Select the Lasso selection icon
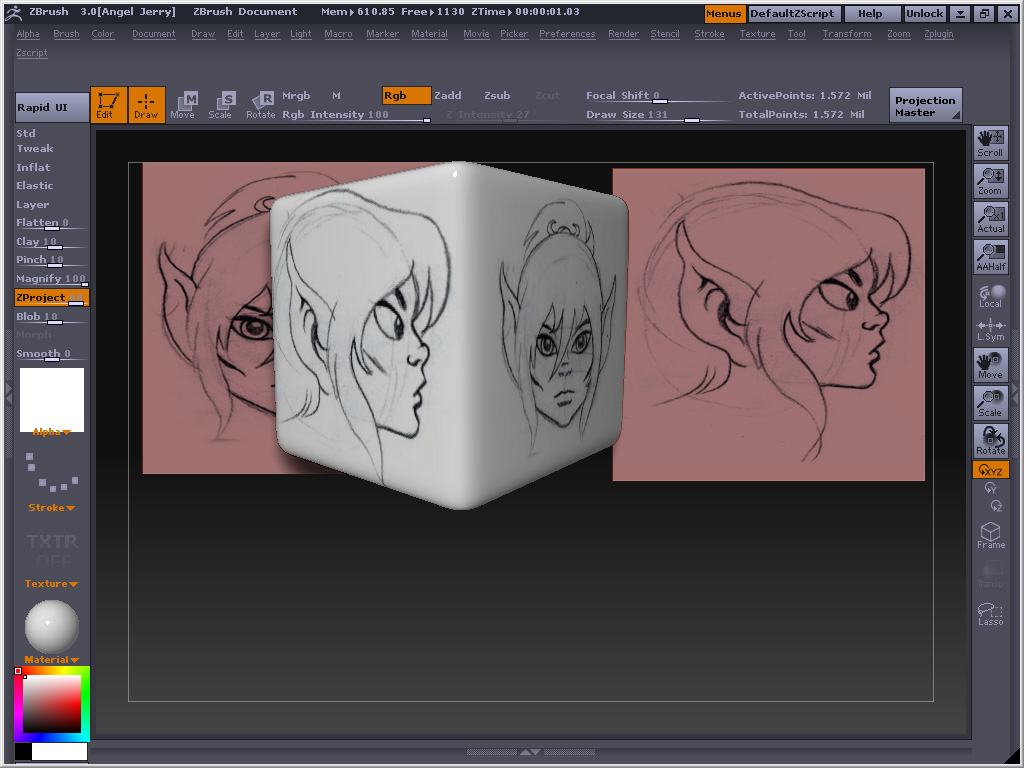The width and height of the screenshot is (1024, 768). [990, 610]
